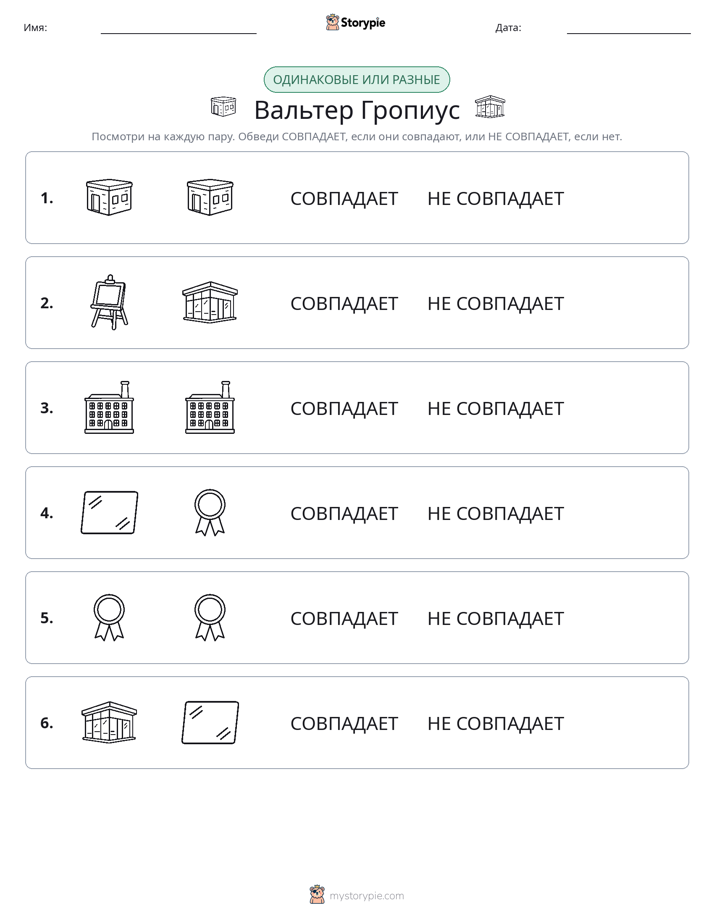Select СОВПАДАЕТ for row 5
This screenshot has height=924, width=714.
pyautogui.click(x=344, y=618)
